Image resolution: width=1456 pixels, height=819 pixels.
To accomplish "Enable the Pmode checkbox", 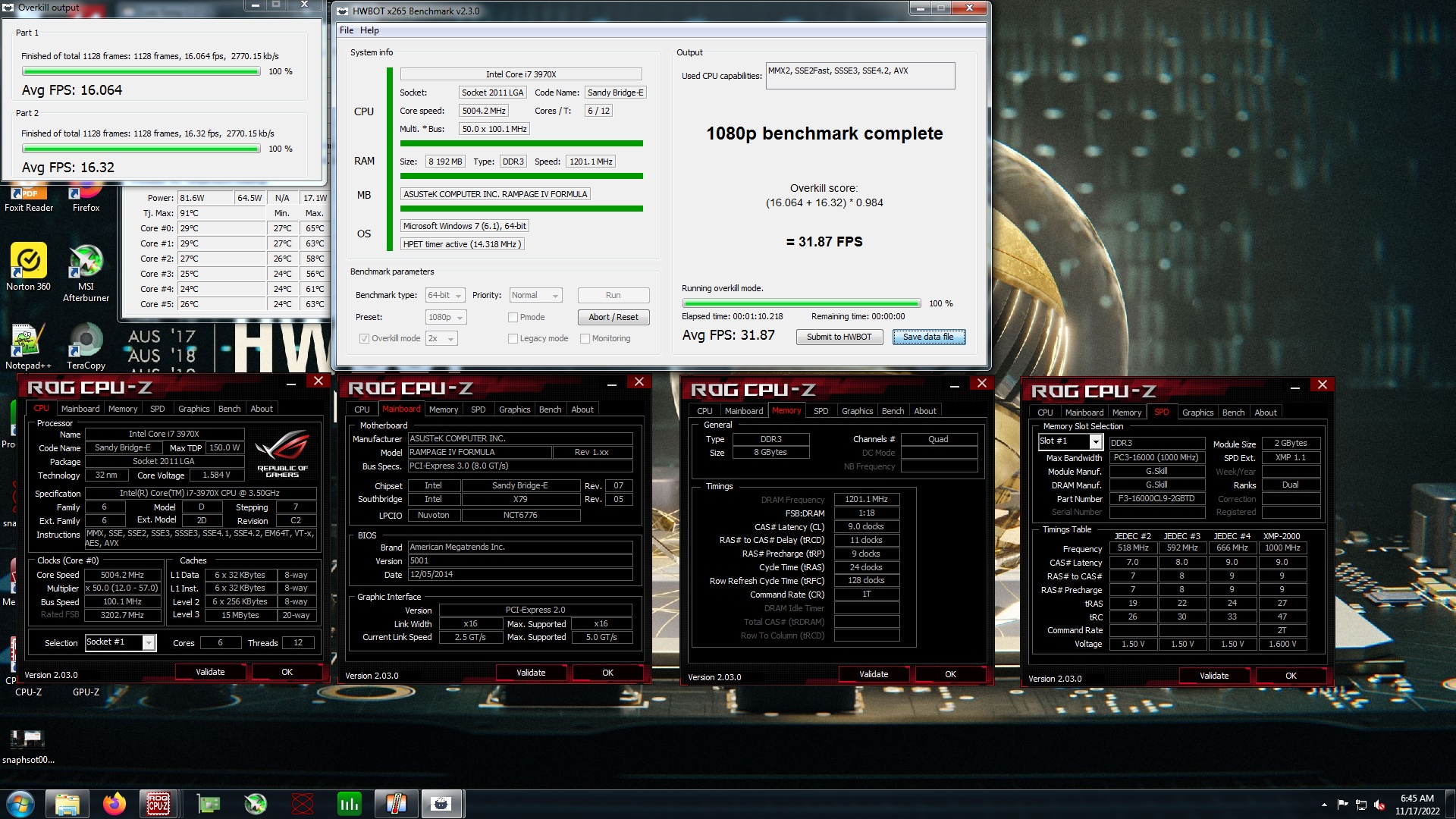I will point(513,317).
